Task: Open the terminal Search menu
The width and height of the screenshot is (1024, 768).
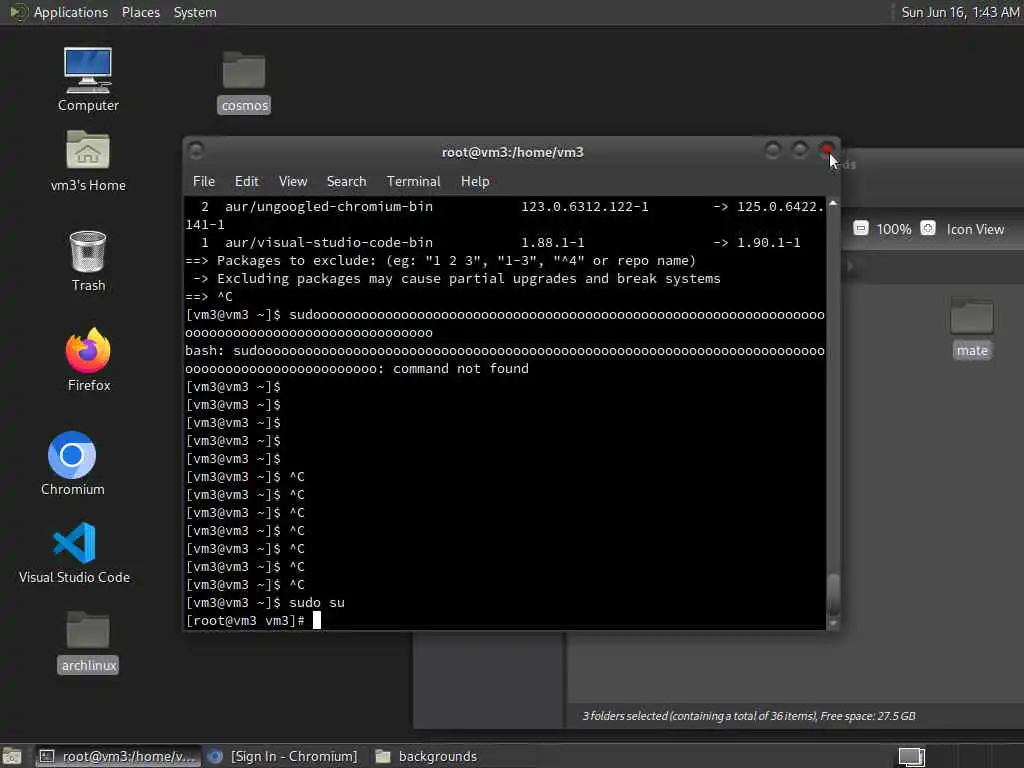Action: (346, 182)
